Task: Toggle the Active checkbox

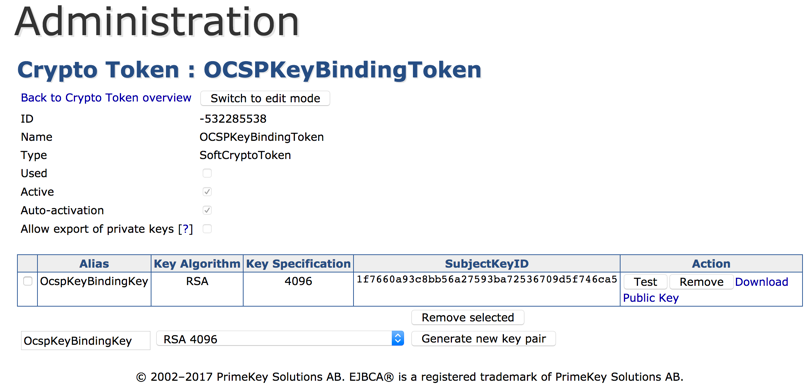Action: [x=207, y=192]
